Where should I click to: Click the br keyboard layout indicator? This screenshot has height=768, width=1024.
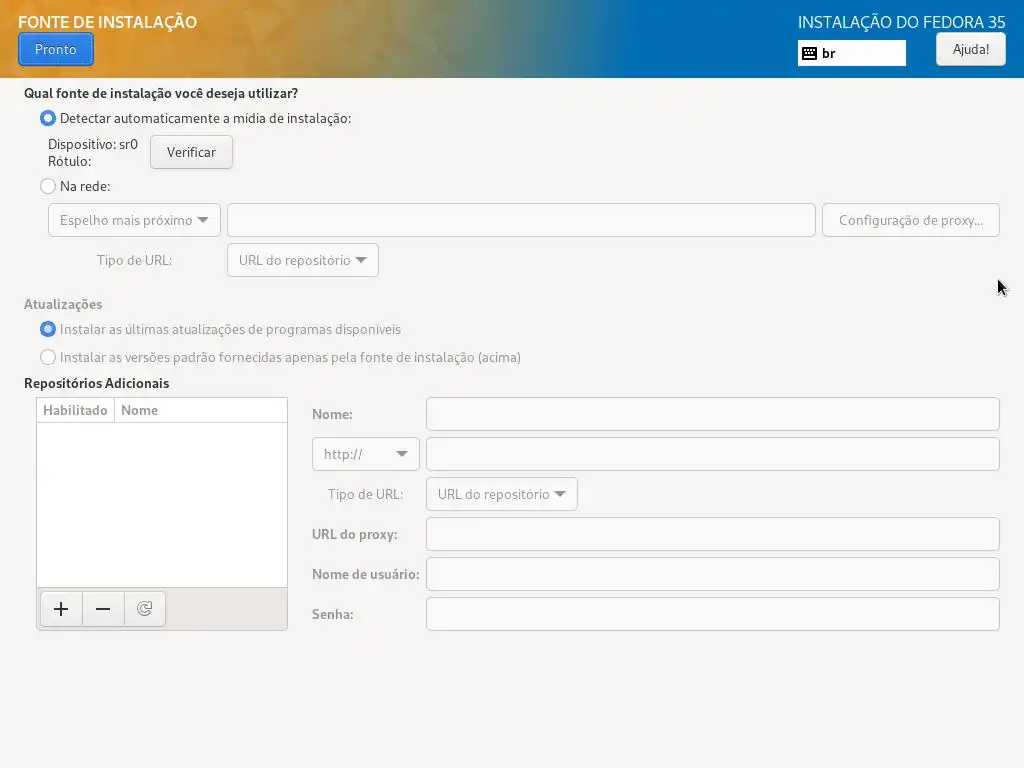point(852,54)
